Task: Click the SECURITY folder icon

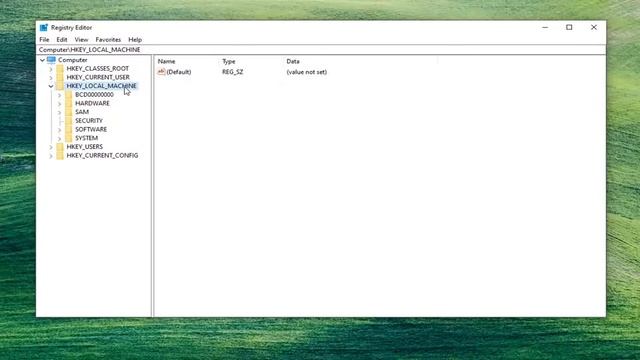Action: [69, 121]
